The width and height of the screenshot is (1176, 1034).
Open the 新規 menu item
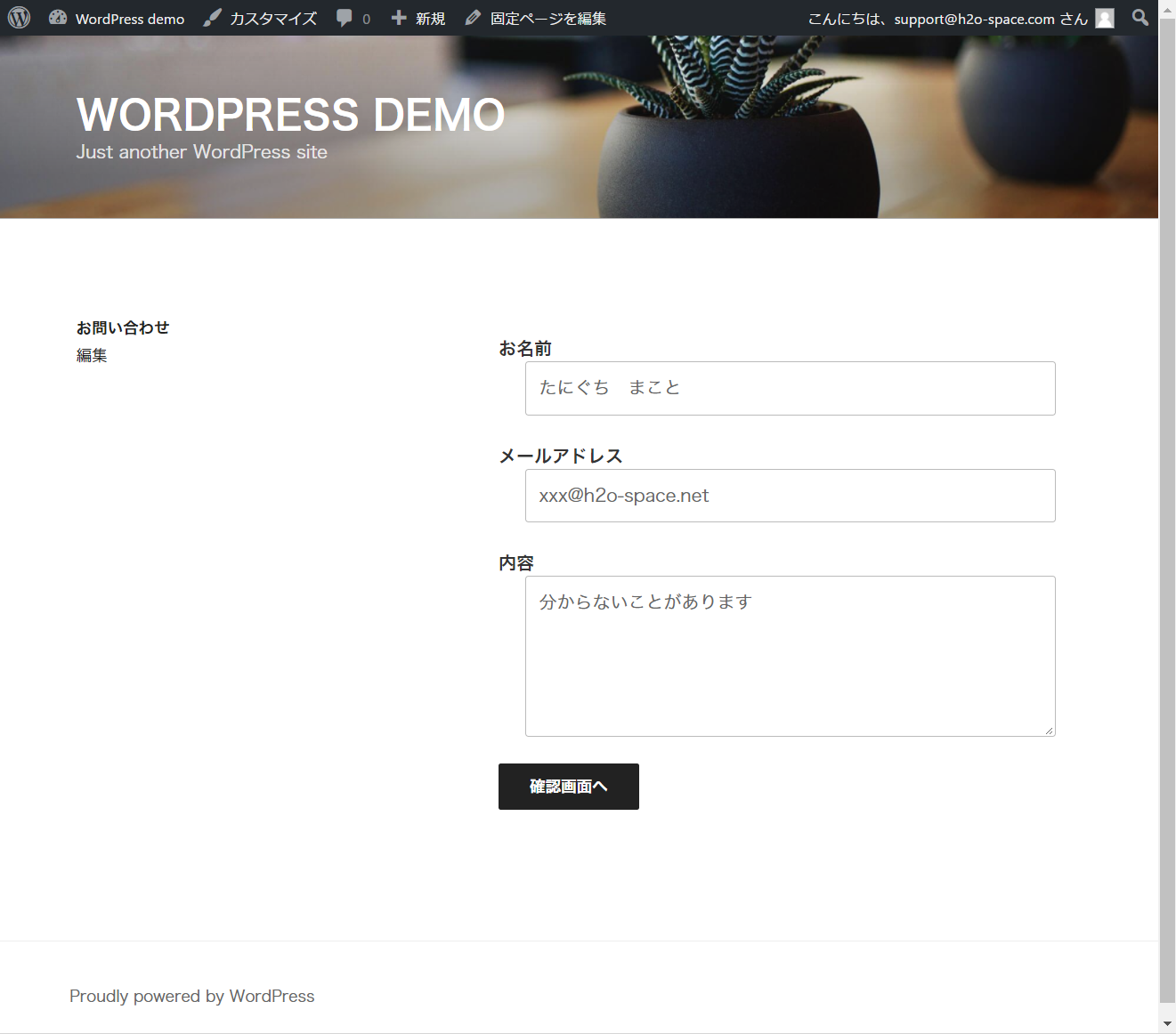coord(430,19)
